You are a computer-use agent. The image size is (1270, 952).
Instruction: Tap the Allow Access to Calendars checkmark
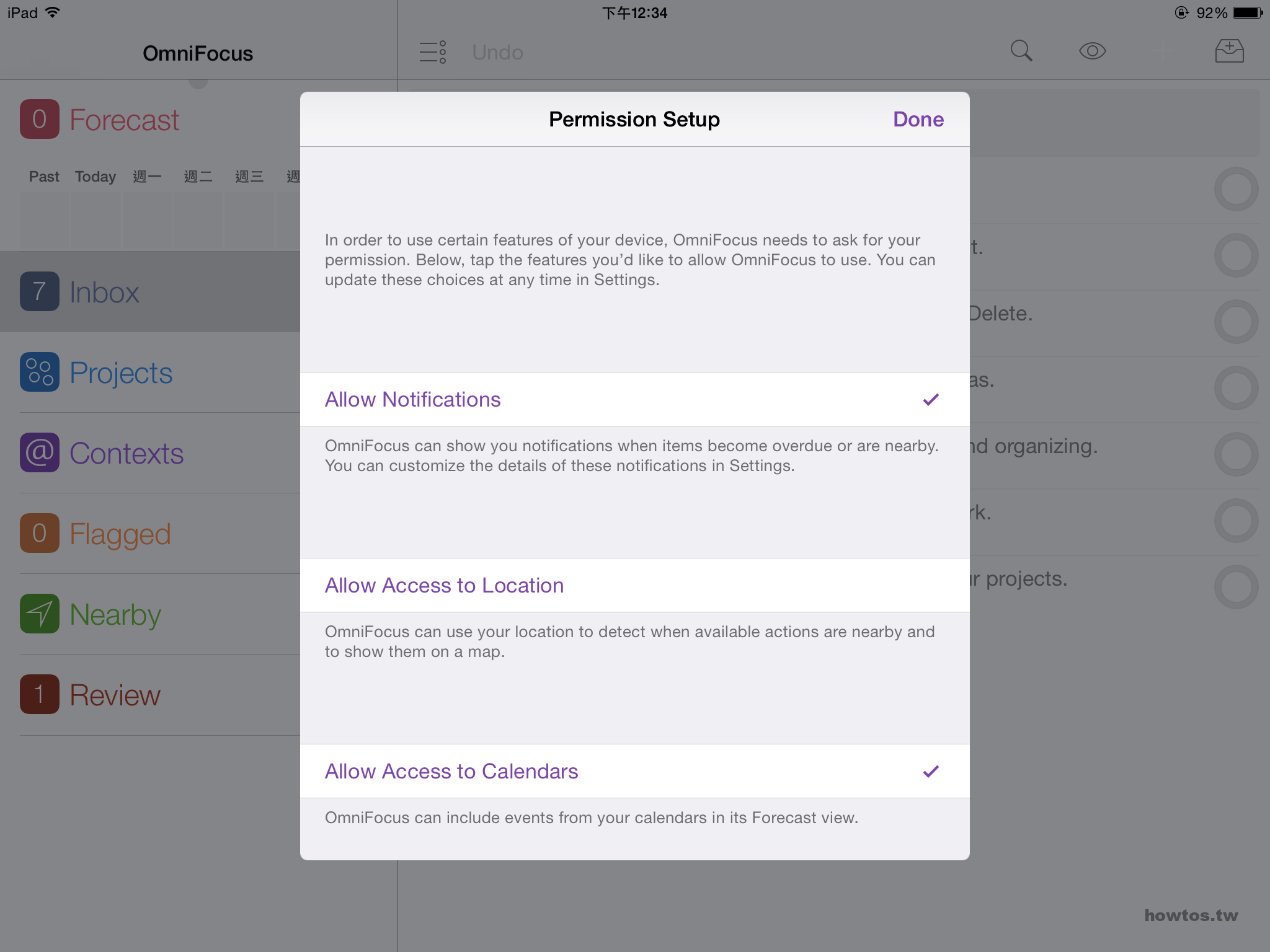click(931, 771)
